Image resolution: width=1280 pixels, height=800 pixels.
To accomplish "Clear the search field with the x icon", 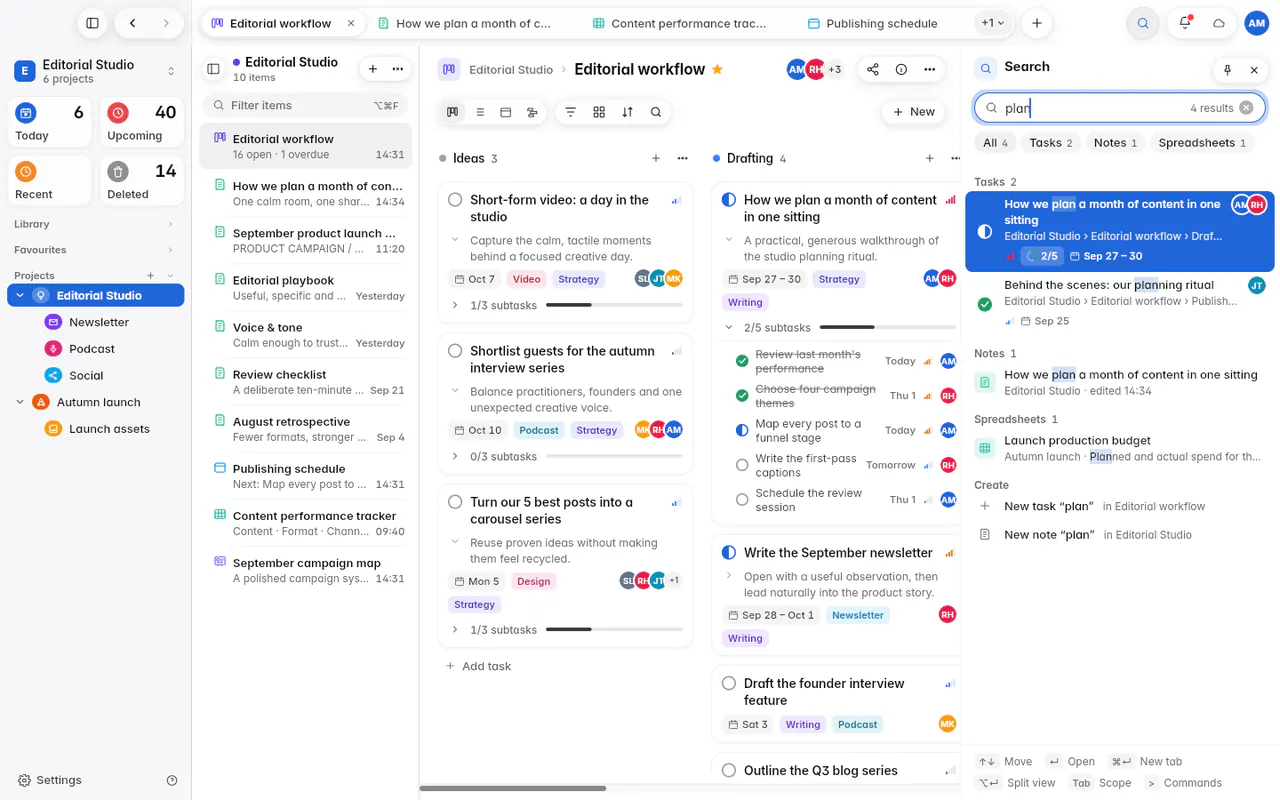I will (1246, 108).
